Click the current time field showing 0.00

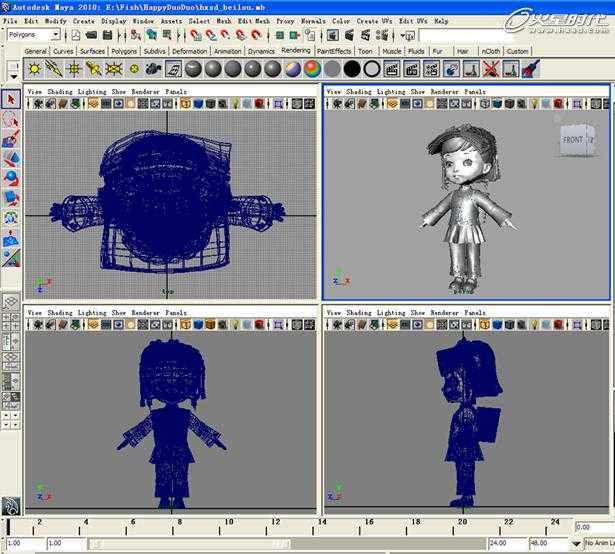(x=595, y=527)
